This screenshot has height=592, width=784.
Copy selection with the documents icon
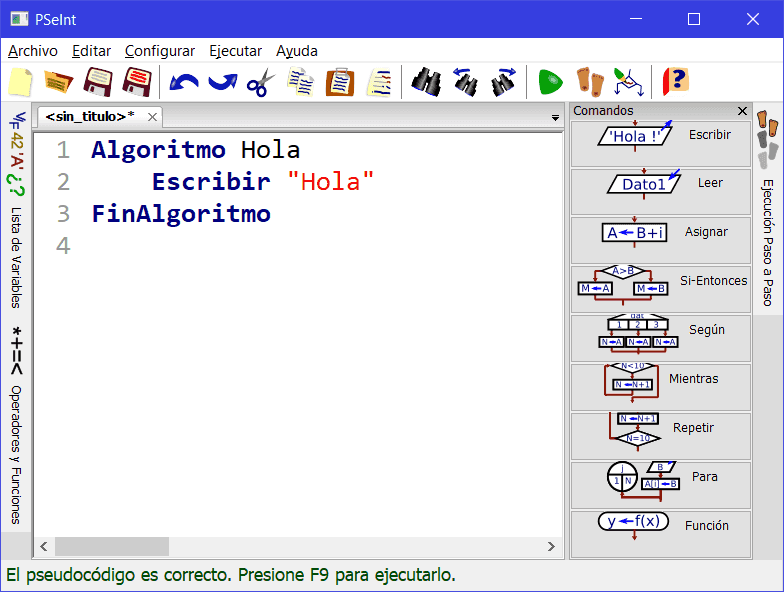(300, 82)
